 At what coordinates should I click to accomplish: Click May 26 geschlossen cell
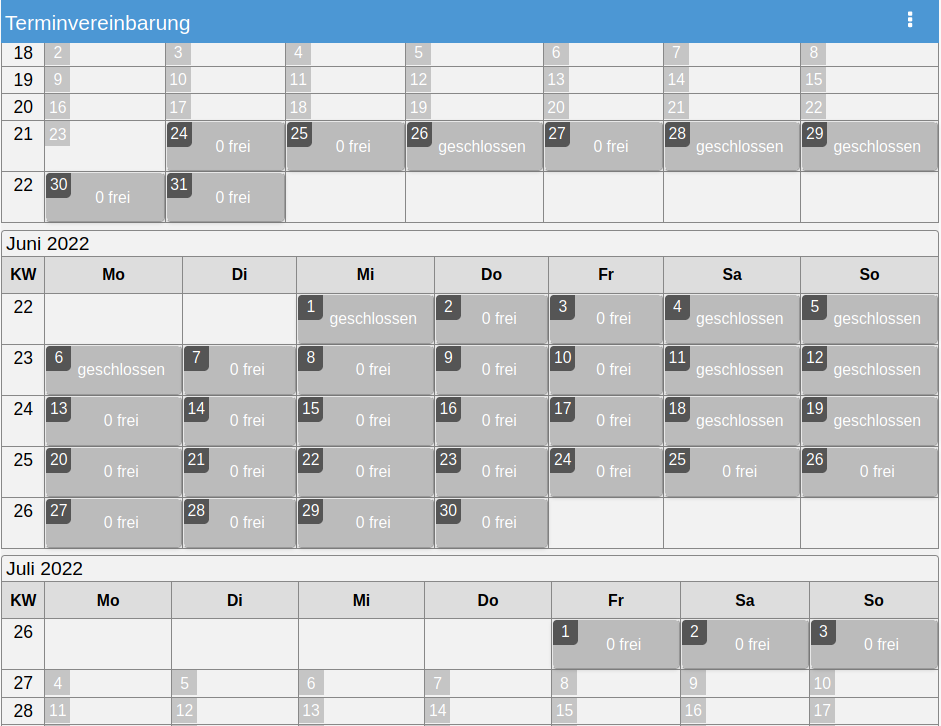(x=474, y=147)
